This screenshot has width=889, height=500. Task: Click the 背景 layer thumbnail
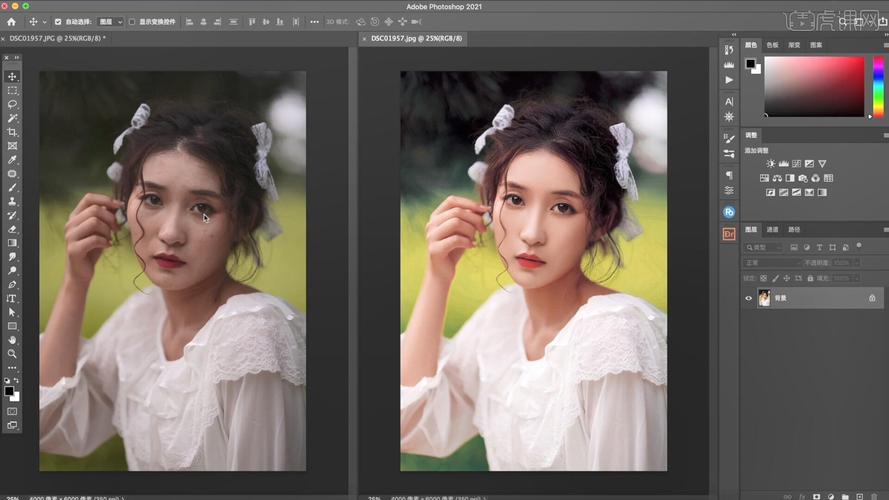pos(764,298)
